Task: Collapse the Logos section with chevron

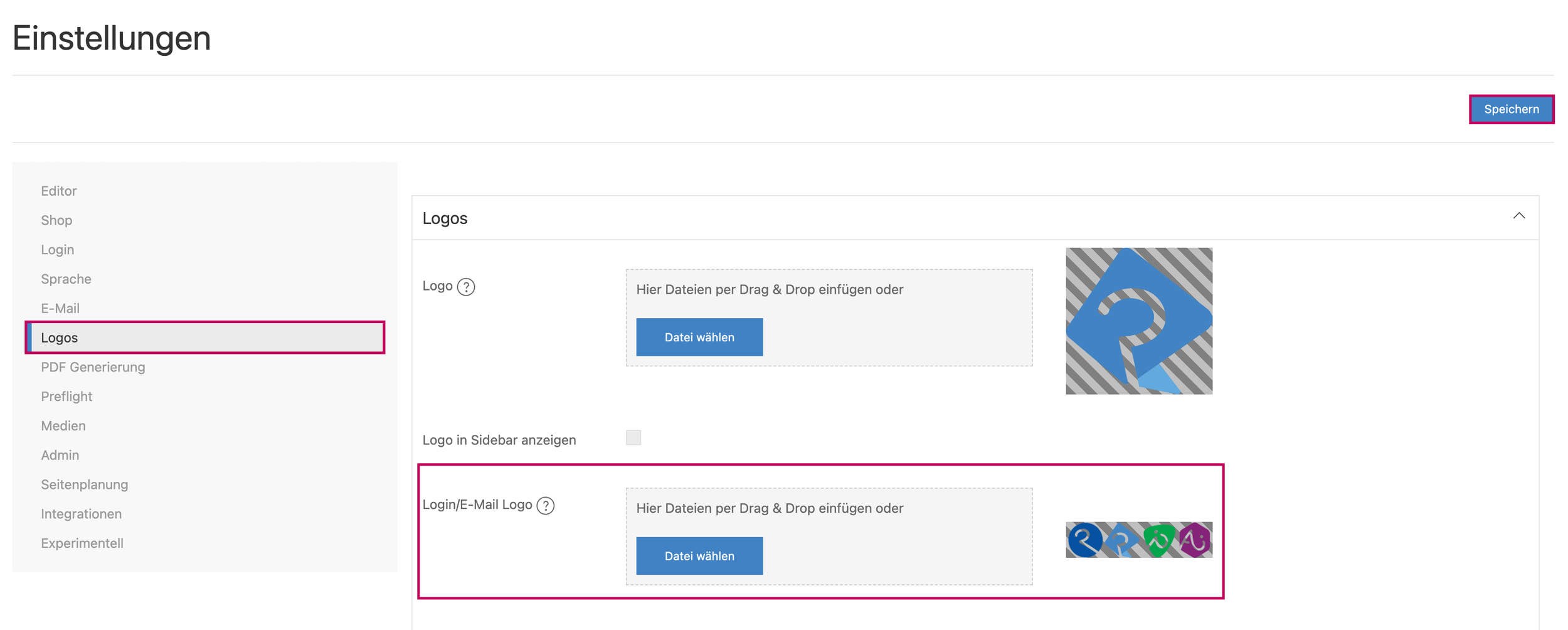Action: pos(1518,216)
